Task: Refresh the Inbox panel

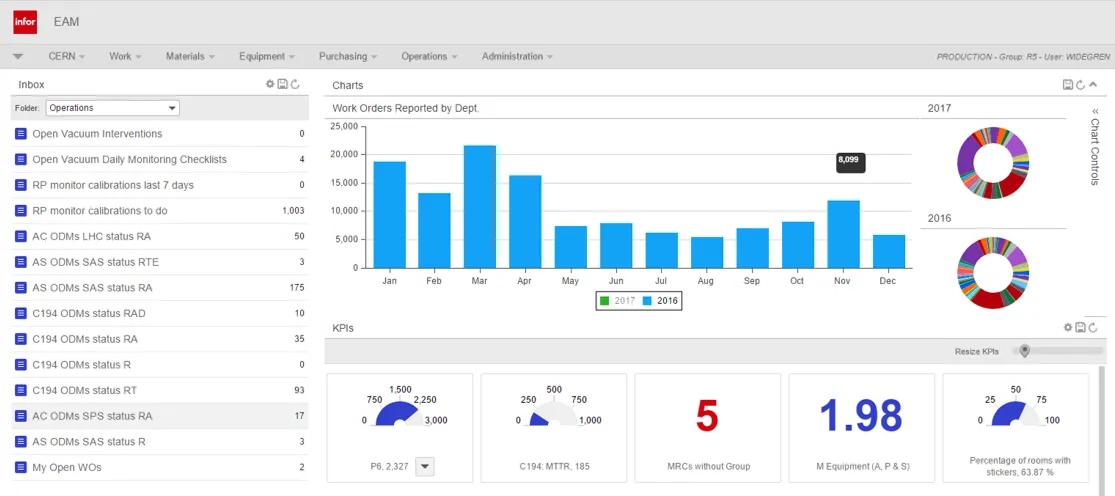Action: click(295, 84)
